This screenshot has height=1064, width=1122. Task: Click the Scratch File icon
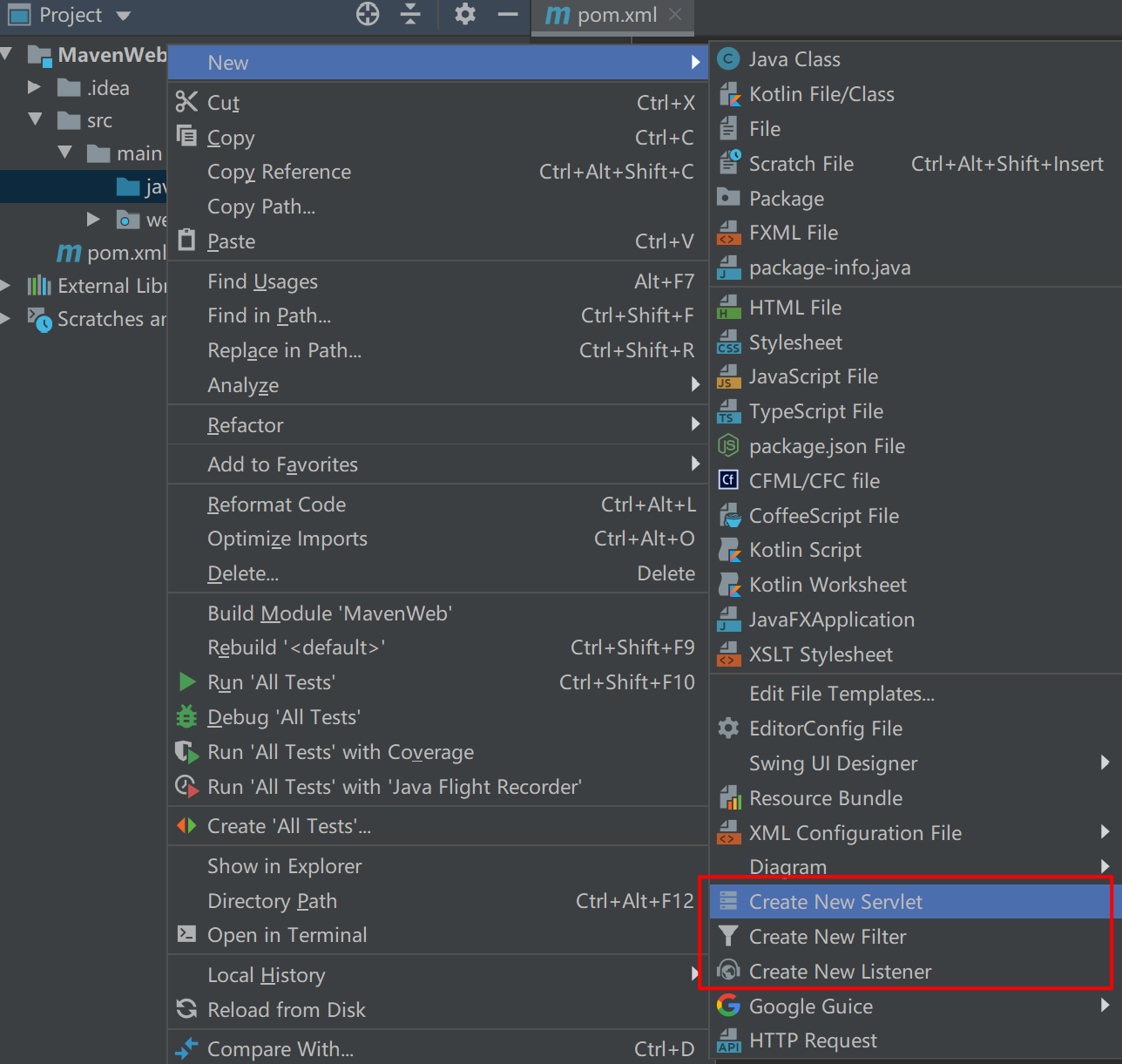click(728, 163)
